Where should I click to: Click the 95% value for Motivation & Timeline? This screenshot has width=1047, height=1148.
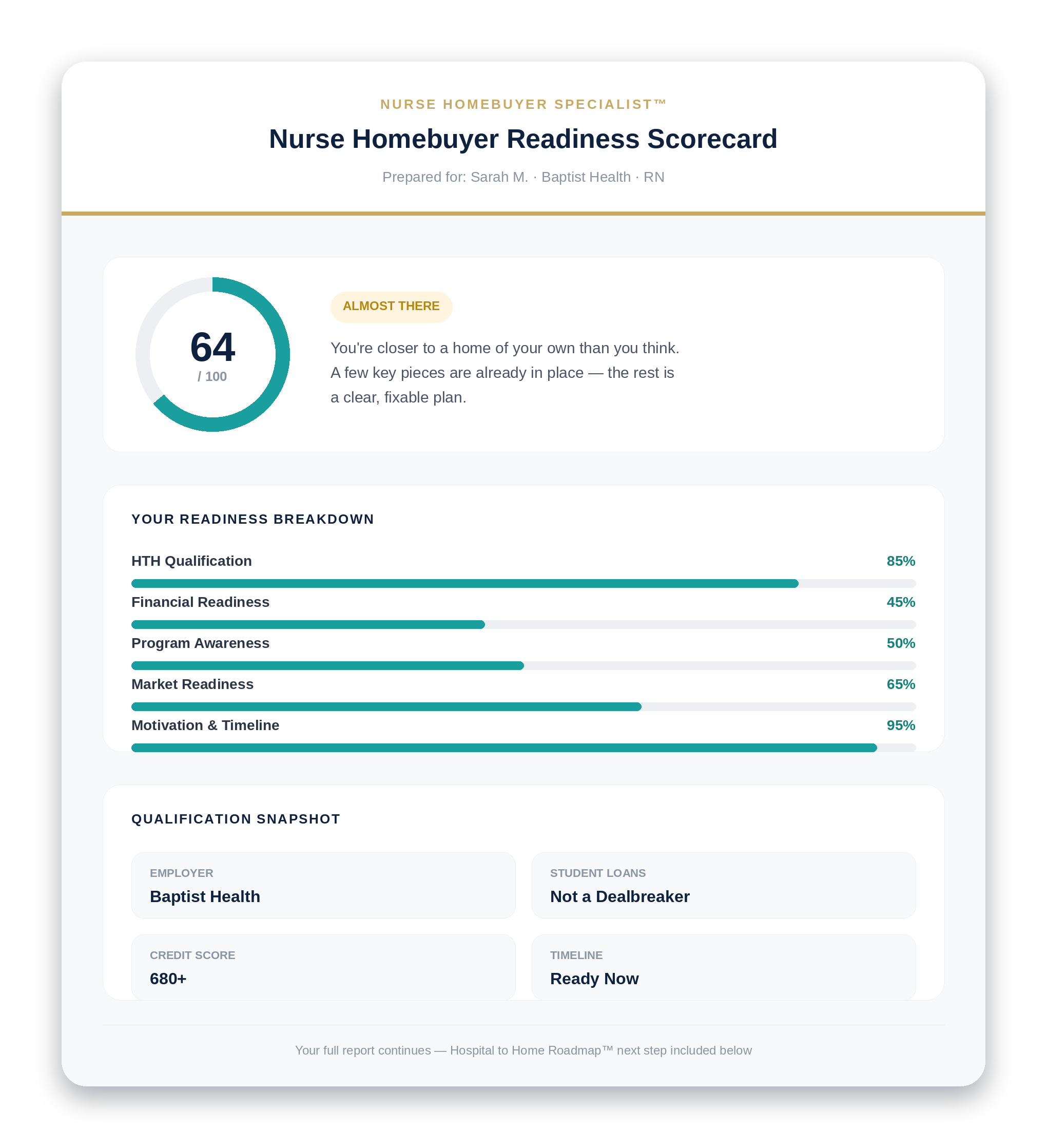(901, 725)
